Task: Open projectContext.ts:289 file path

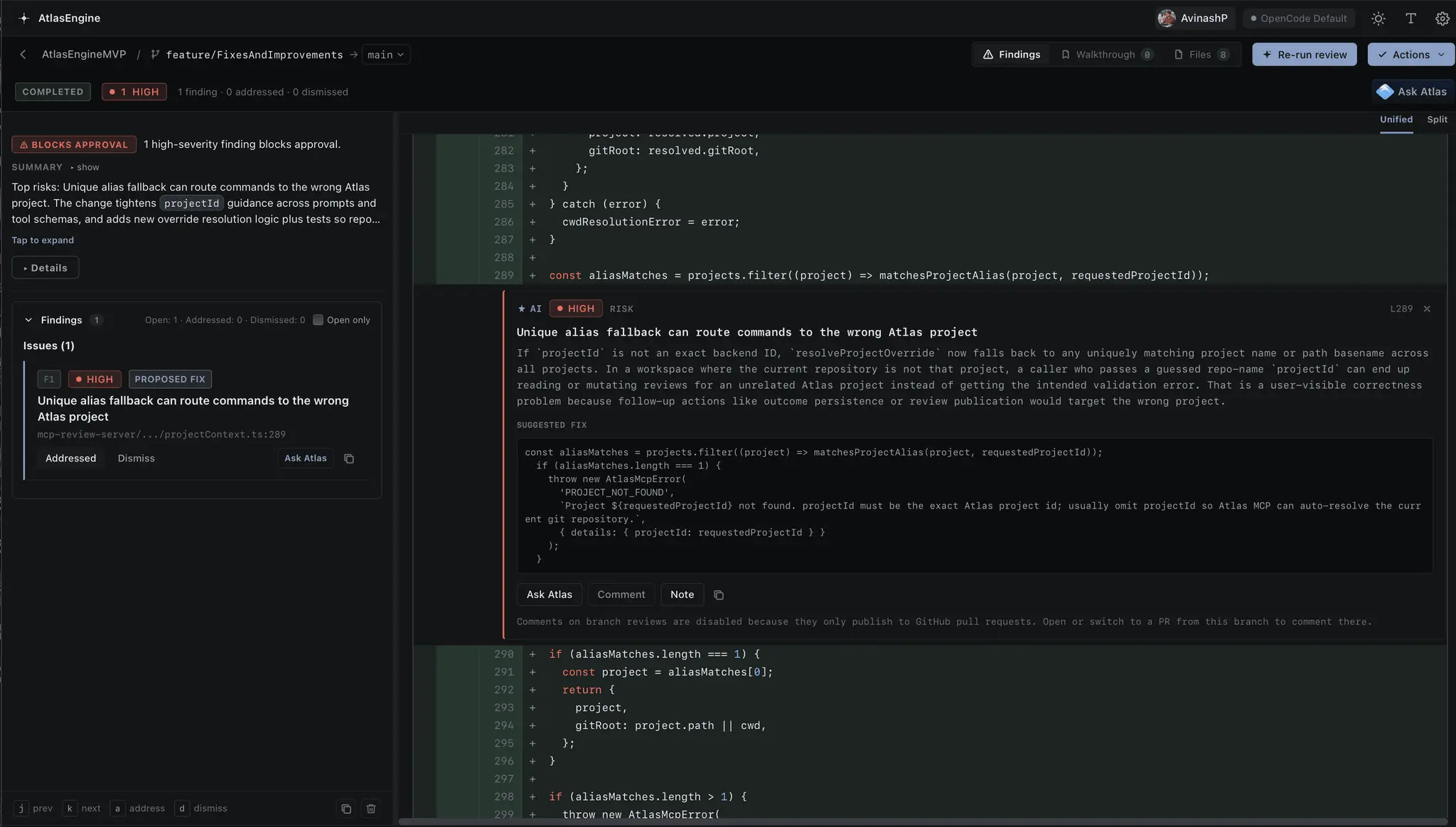Action: tap(161, 434)
